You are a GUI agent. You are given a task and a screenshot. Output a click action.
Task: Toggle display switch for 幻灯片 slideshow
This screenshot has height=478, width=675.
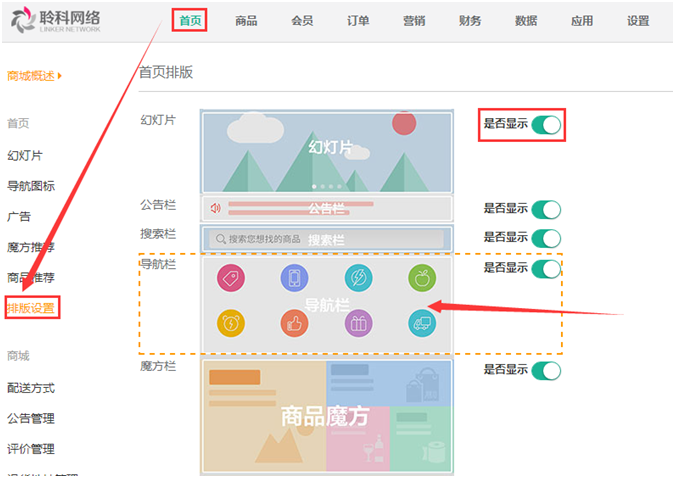545,125
